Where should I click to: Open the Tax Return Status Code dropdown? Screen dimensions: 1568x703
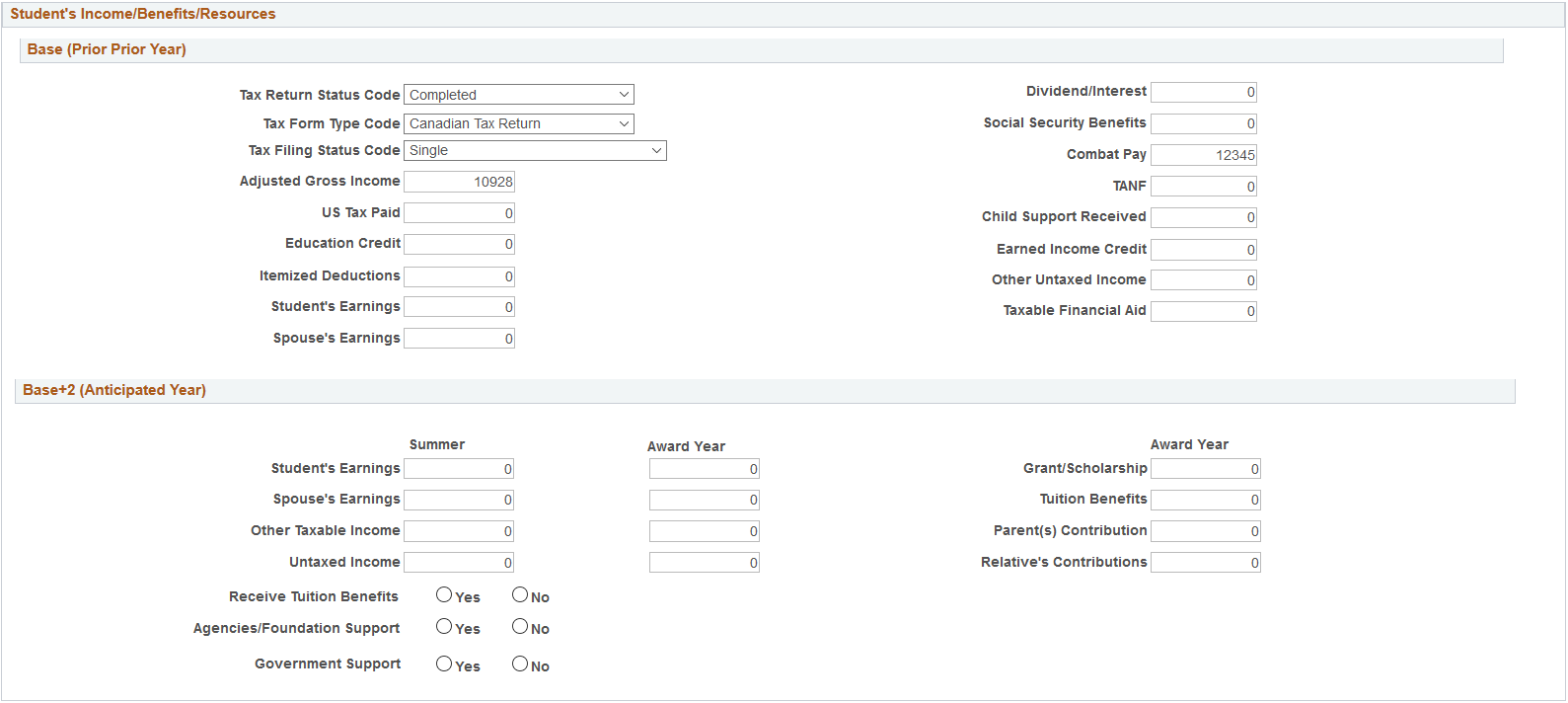519,95
